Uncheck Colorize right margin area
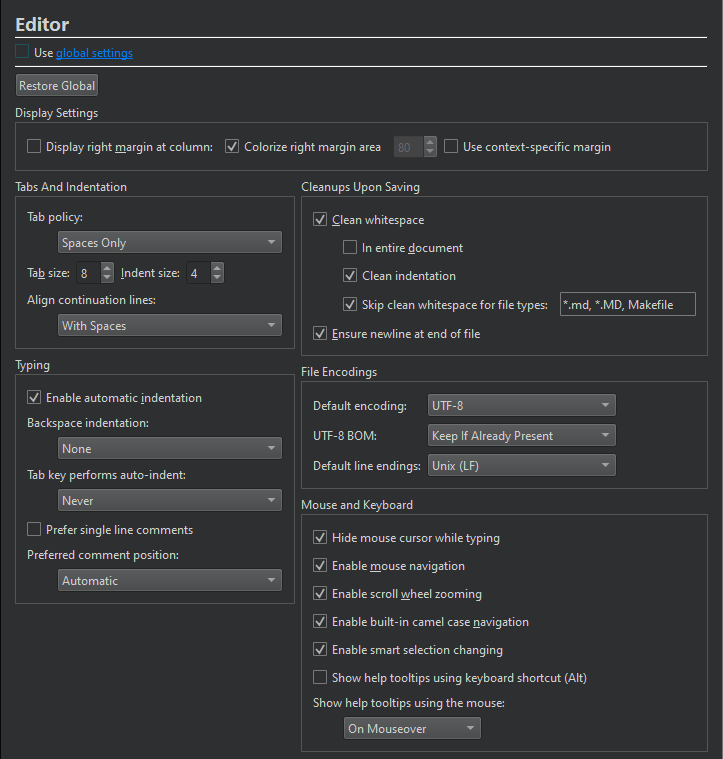Image resolution: width=723 pixels, height=759 pixels. (x=233, y=147)
